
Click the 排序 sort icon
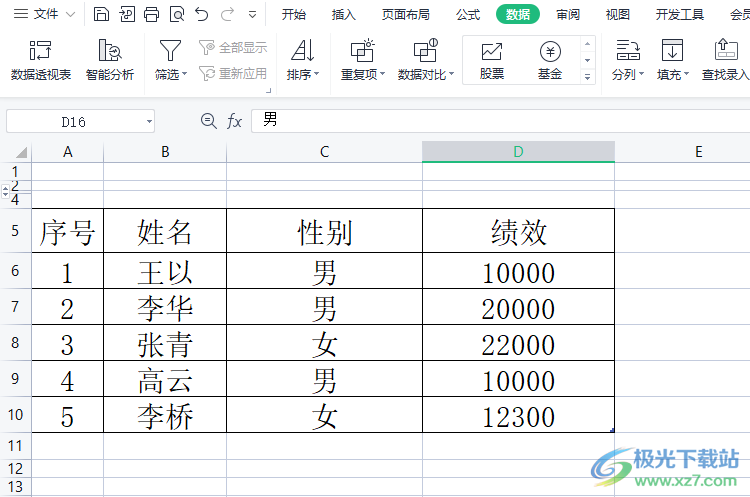[303, 51]
